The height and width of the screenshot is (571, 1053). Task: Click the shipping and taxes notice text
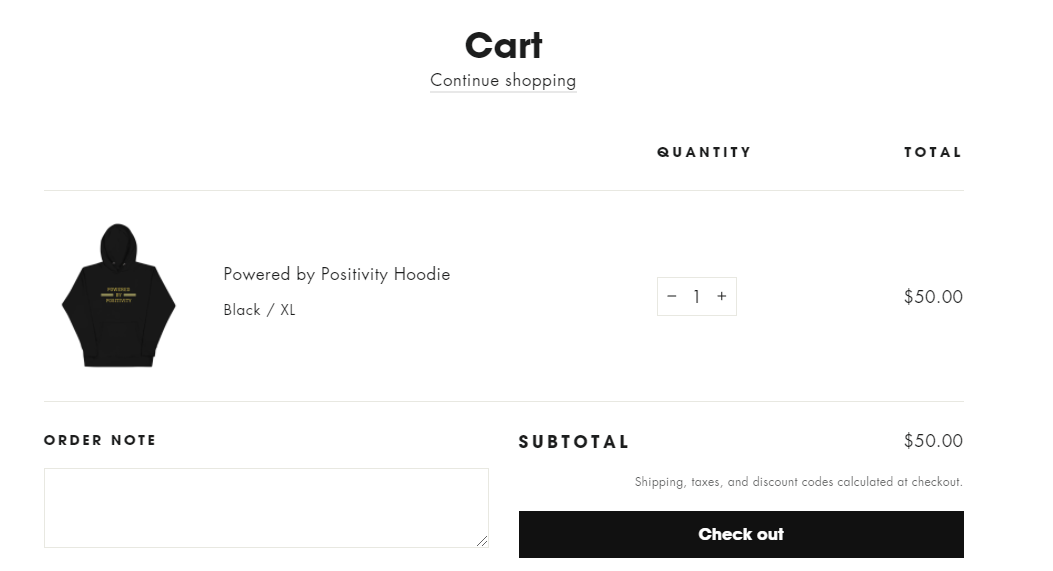(798, 482)
